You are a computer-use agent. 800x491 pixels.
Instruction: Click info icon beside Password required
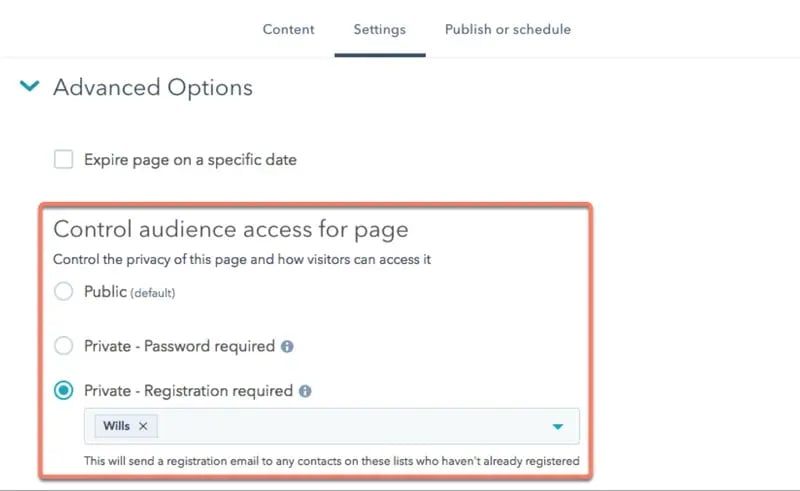tap(287, 347)
